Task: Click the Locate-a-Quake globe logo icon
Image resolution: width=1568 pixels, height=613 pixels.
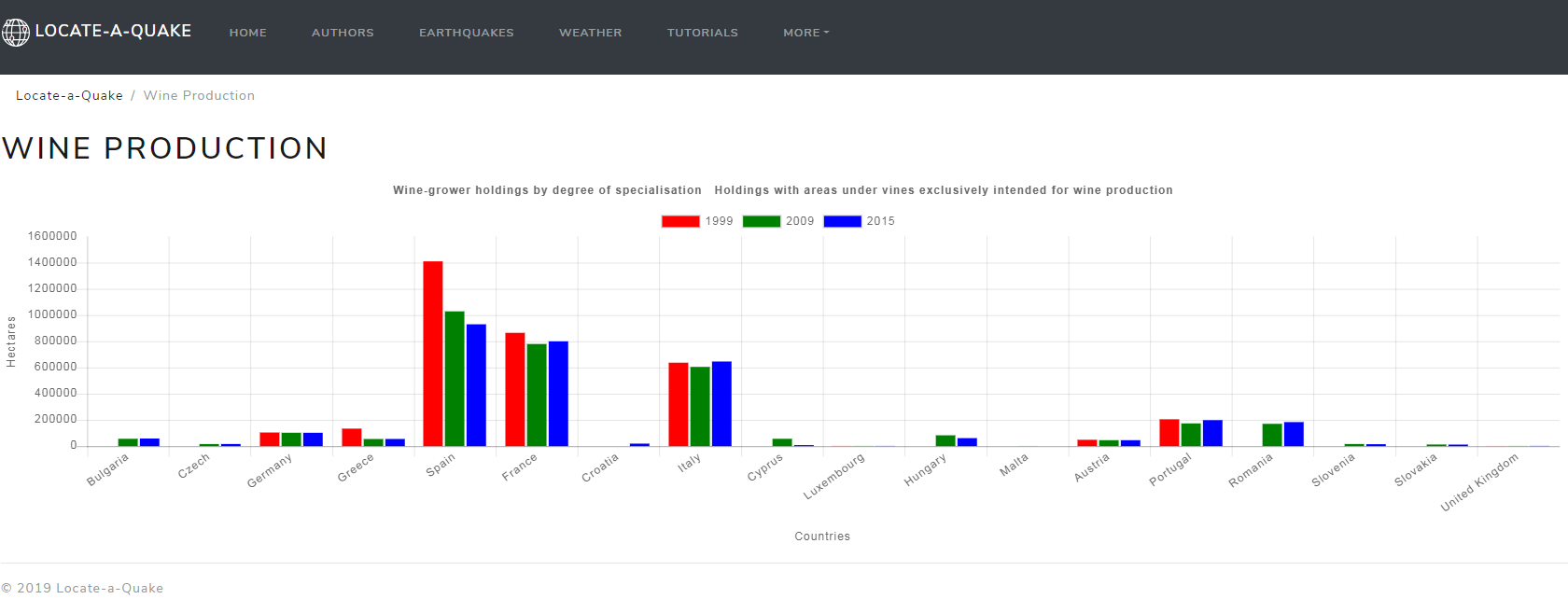Action: tap(16, 32)
